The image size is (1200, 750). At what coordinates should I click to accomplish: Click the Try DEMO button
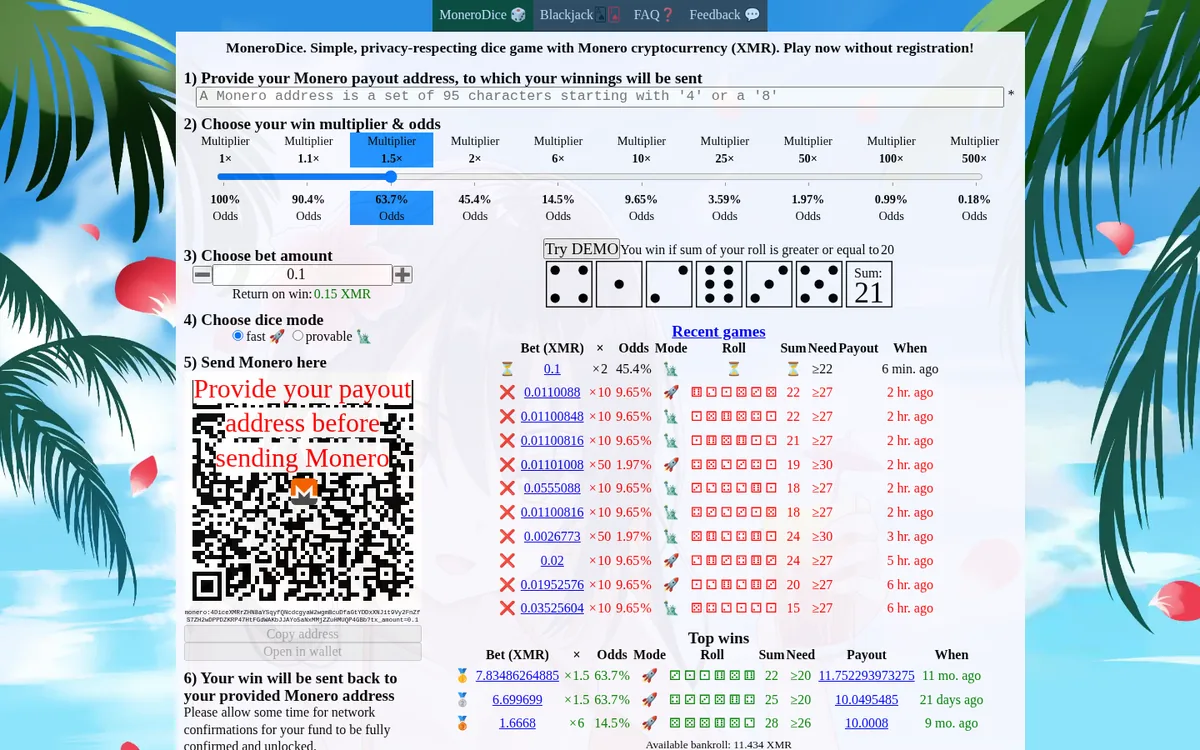[x=581, y=249]
